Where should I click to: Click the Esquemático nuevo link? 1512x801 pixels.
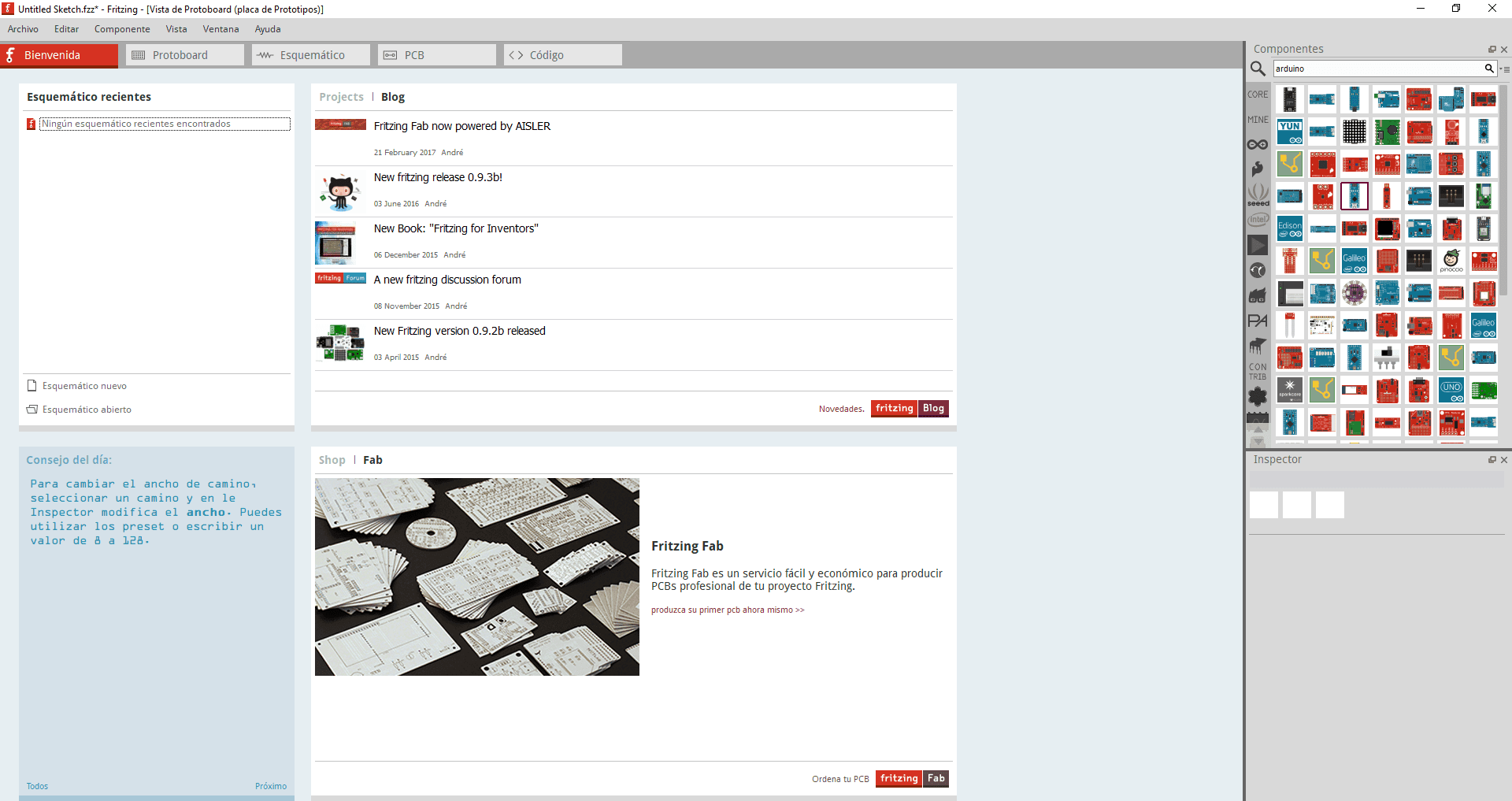coord(84,386)
